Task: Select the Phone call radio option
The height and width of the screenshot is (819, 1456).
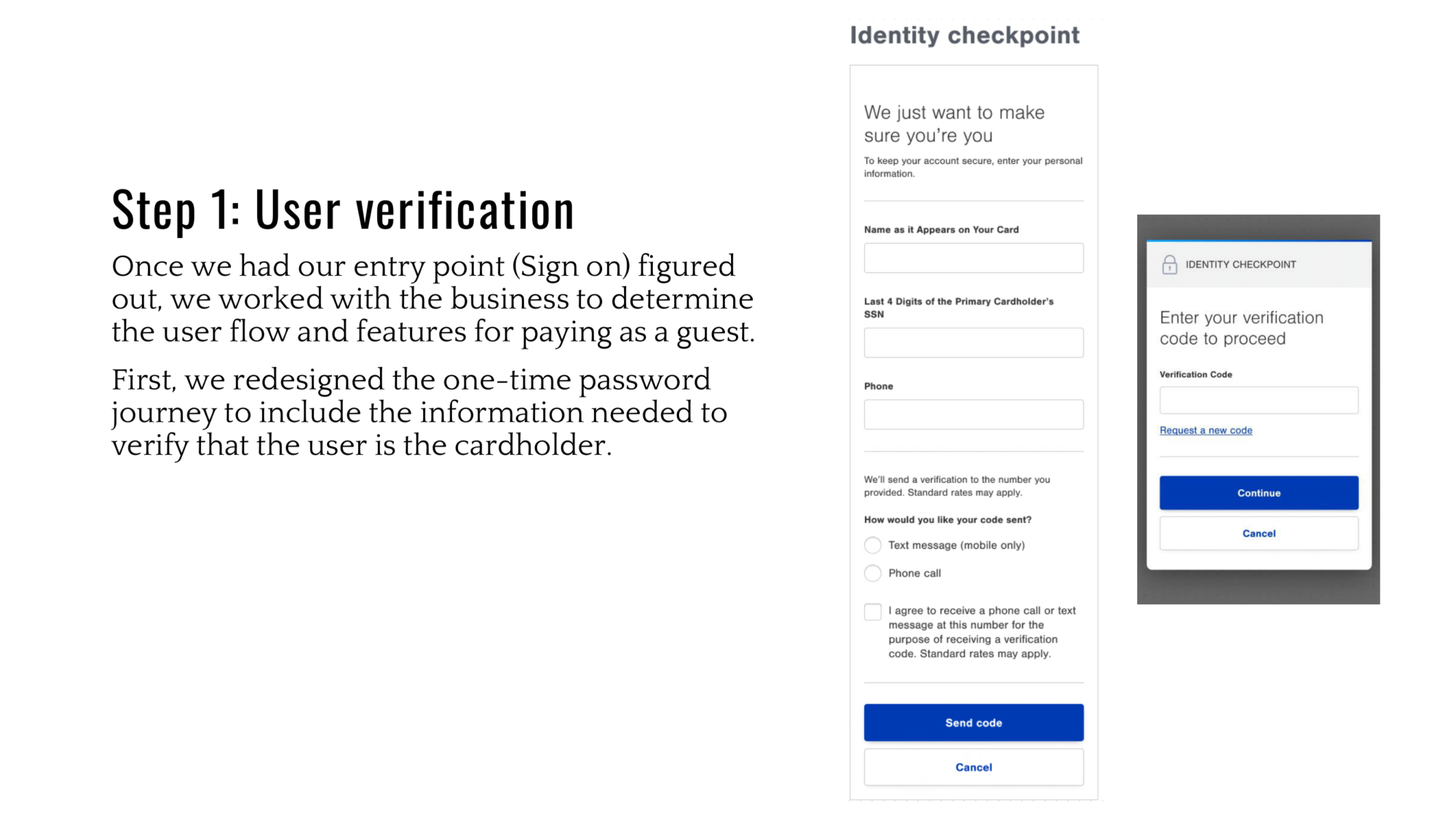Action: (872, 573)
